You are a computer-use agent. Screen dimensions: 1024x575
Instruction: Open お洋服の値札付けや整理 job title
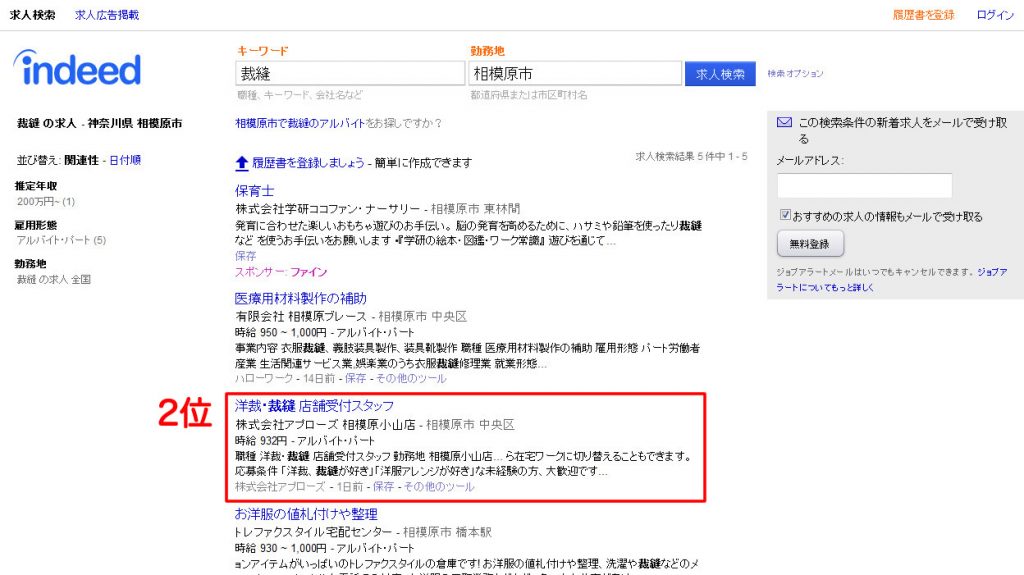pyautogui.click(x=306, y=514)
